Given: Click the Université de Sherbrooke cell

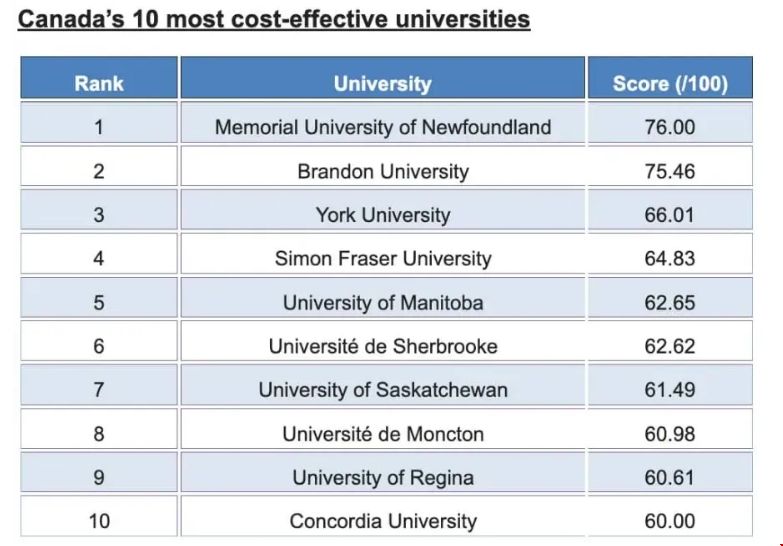Looking at the screenshot, I should tap(383, 346).
